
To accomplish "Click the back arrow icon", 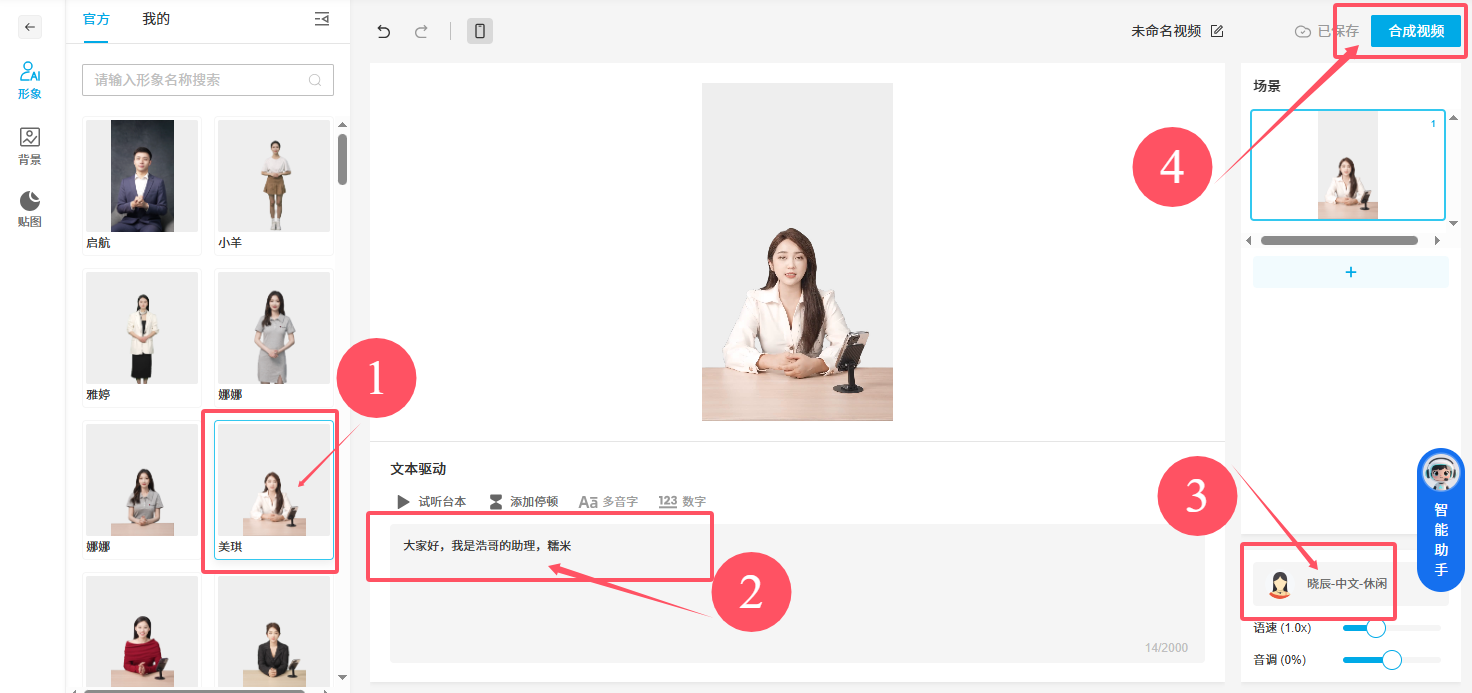I will click(x=31, y=28).
